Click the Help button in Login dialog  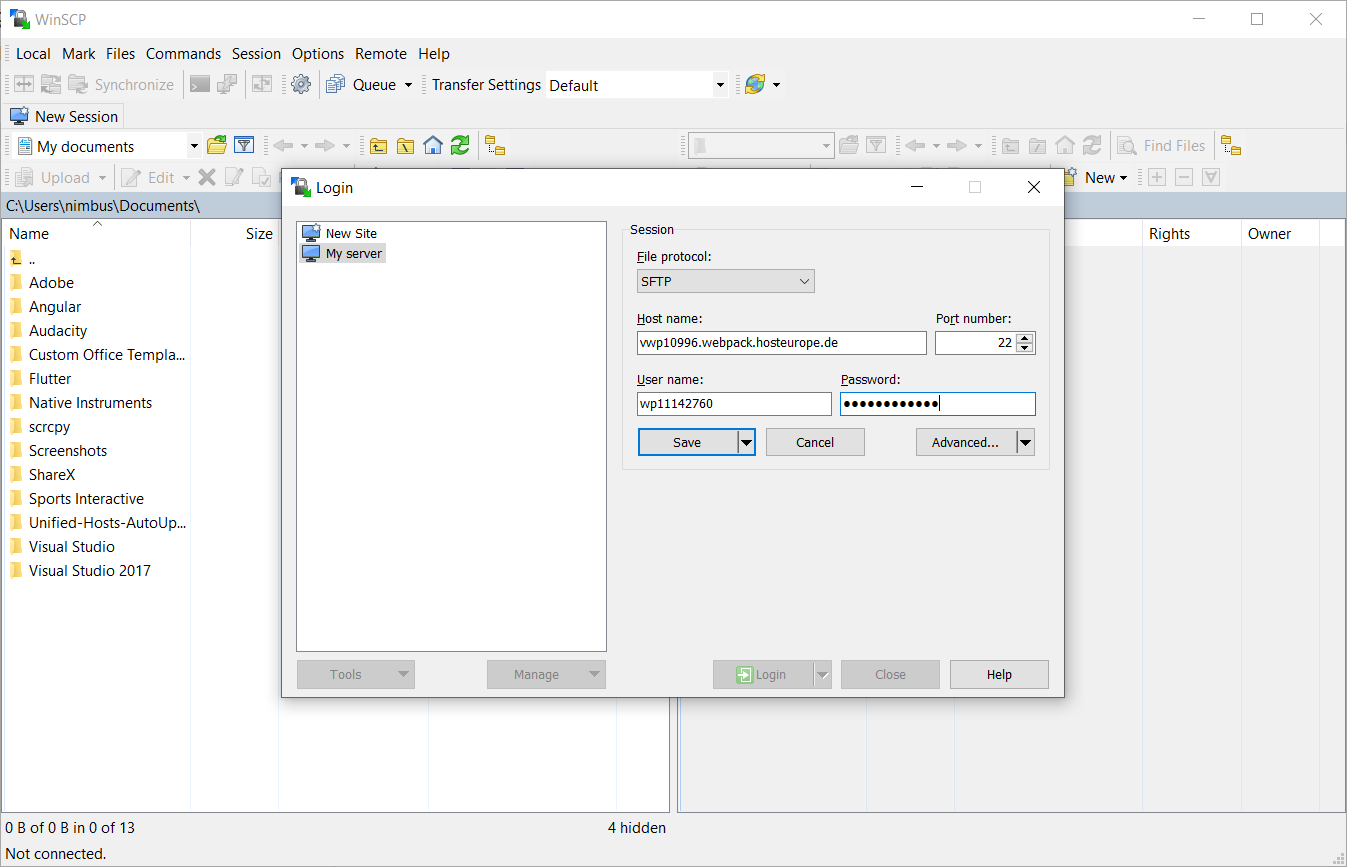tap(999, 675)
